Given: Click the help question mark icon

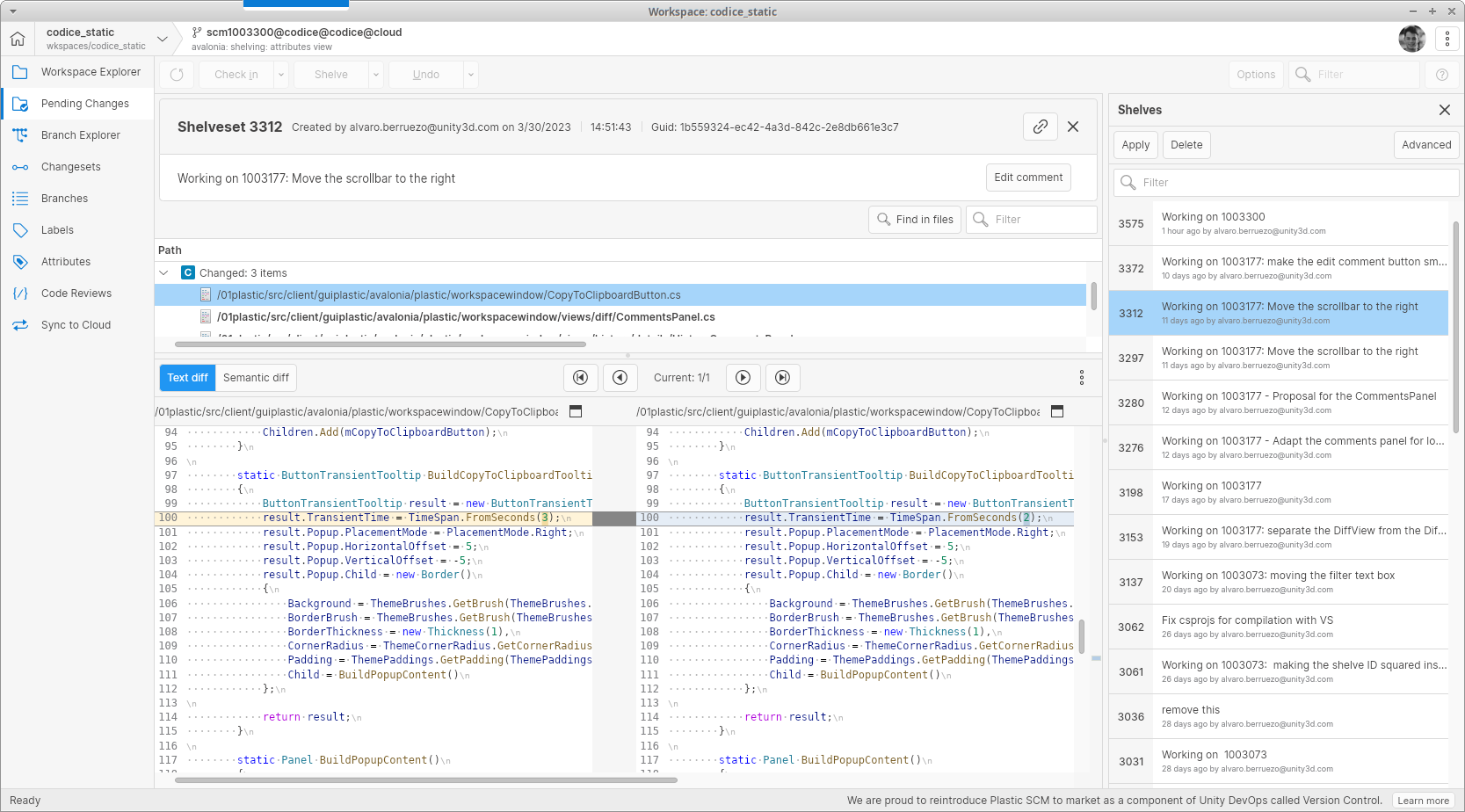Looking at the screenshot, I should [1441, 74].
